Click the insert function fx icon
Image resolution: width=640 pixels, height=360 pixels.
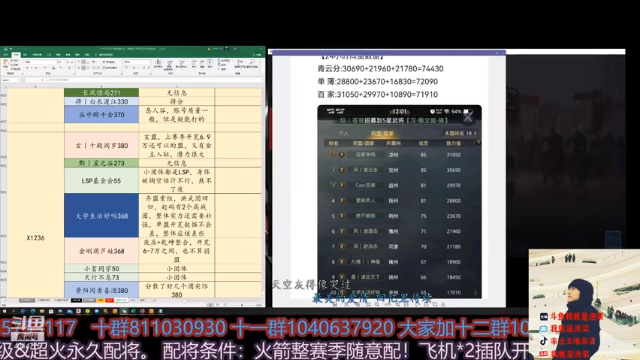coord(42,80)
